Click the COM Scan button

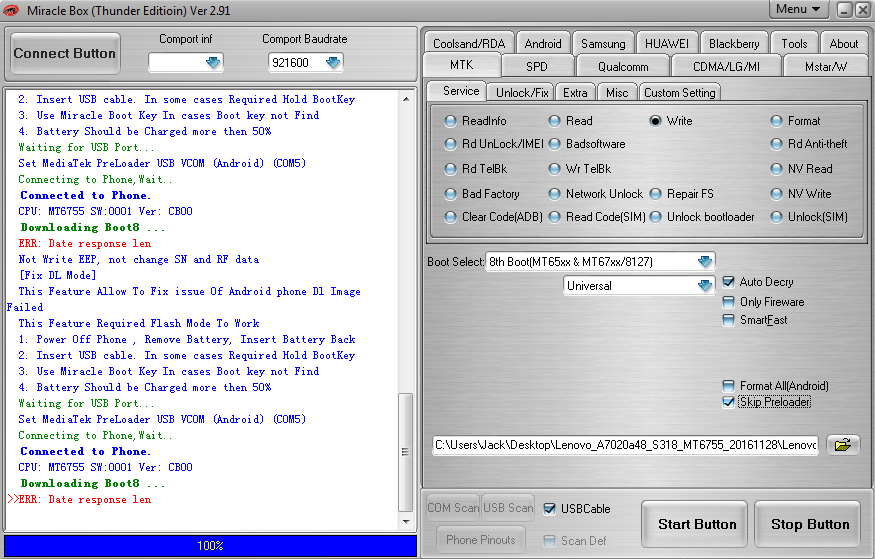(453, 508)
